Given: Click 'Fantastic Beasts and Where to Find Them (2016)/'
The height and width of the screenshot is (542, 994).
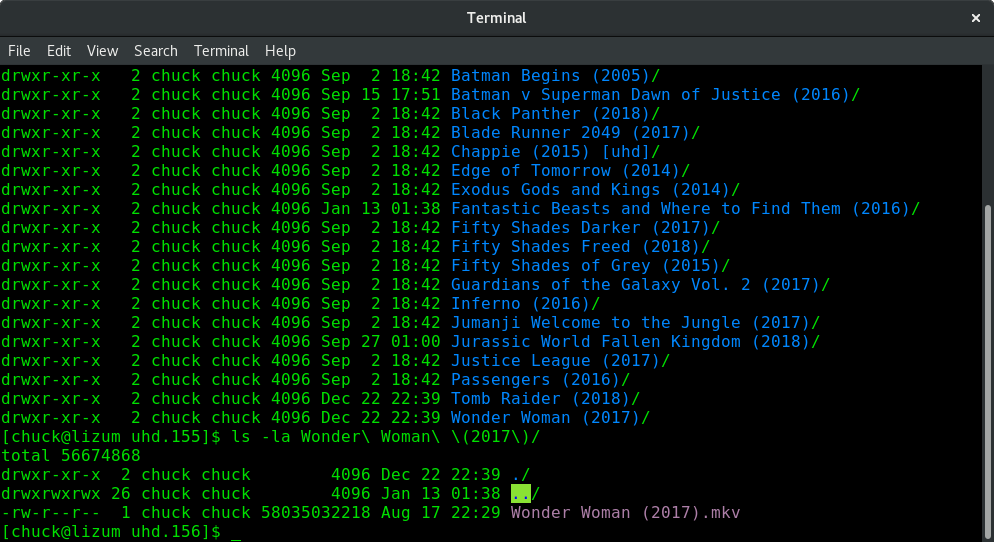Looking at the screenshot, I should coord(685,209).
